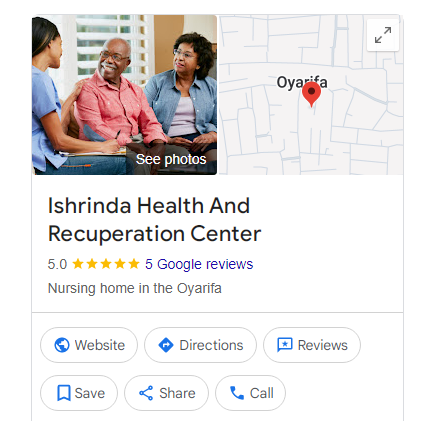437x421 pixels.
Task: Open the 5 Google reviews link
Action: [x=199, y=264]
